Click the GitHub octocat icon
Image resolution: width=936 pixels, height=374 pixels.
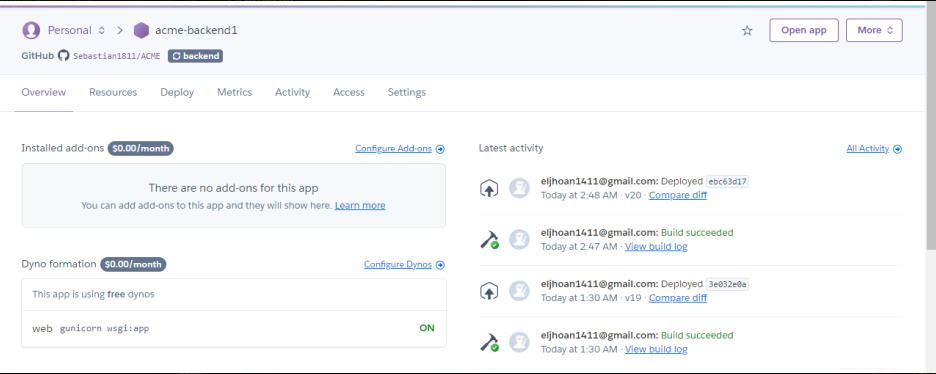pyautogui.click(x=63, y=56)
